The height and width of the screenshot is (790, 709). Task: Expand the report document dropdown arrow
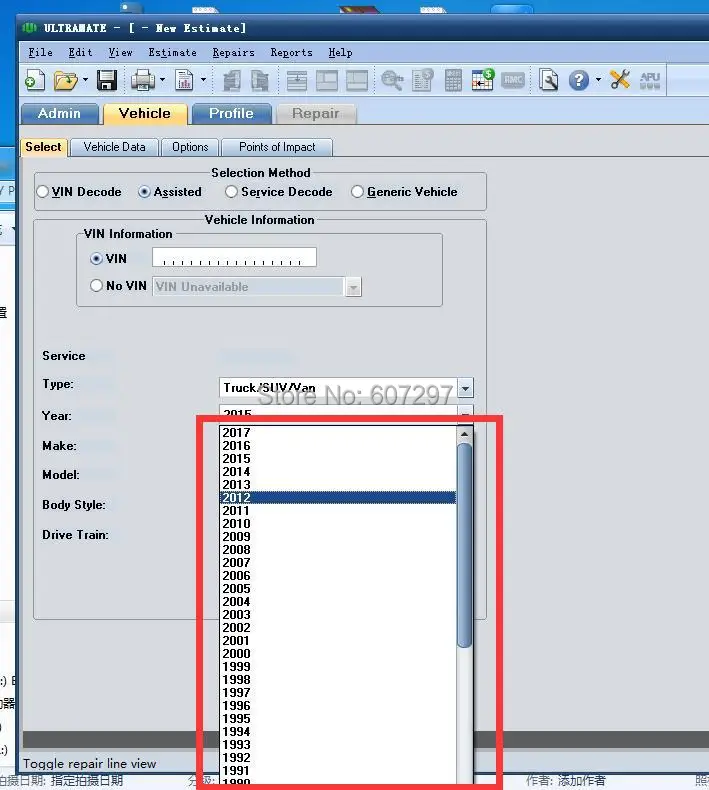click(x=203, y=80)
